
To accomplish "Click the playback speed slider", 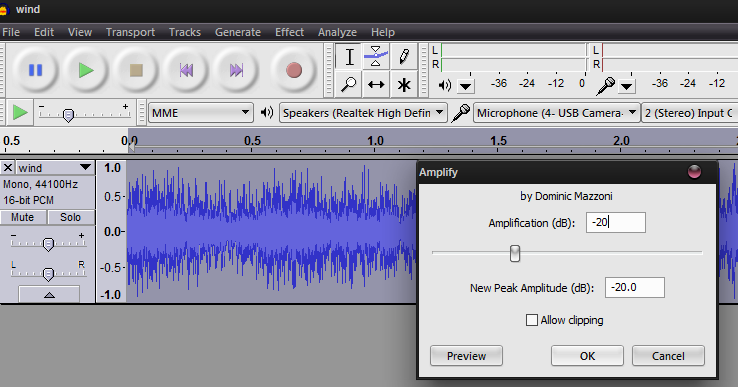I will click(68, 115).
